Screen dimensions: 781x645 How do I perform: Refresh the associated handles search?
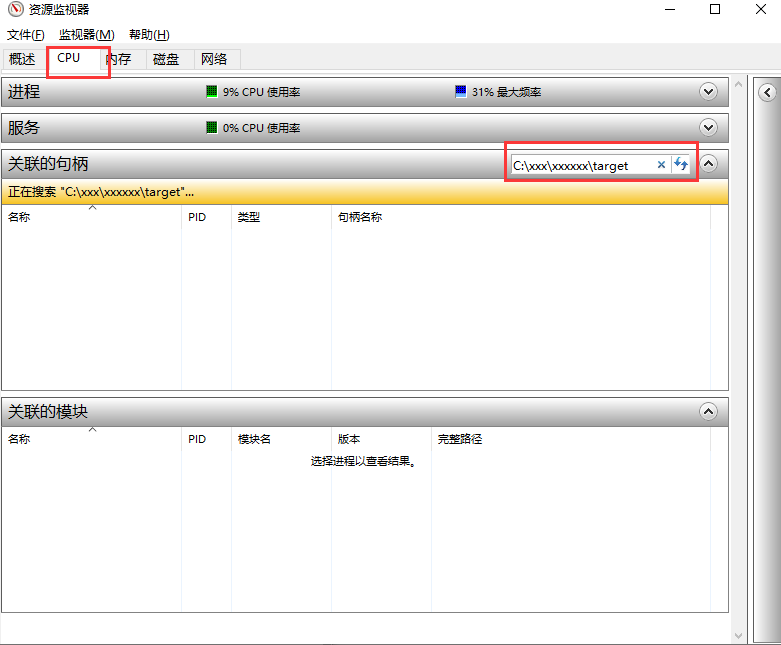[681, 165]
